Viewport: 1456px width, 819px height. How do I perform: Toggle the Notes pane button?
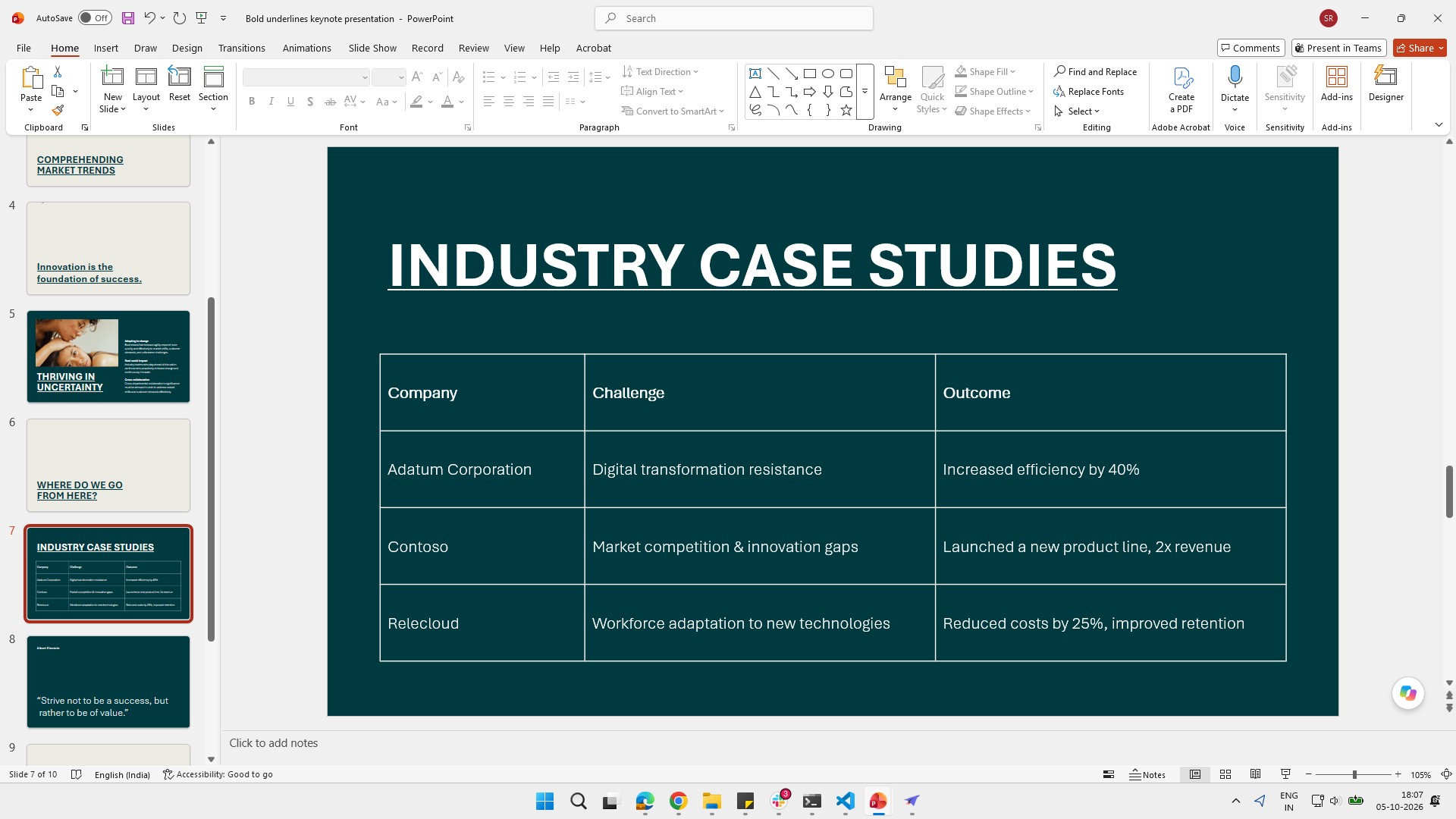1147,774
